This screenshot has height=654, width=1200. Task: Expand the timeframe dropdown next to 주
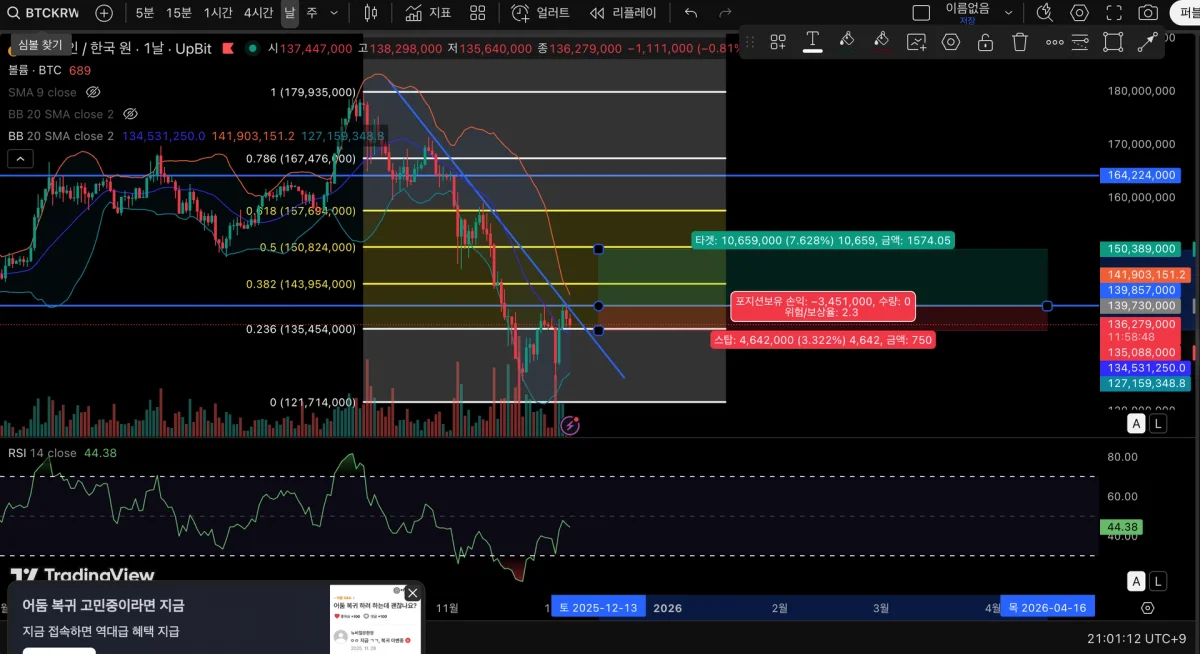[334, 13]
